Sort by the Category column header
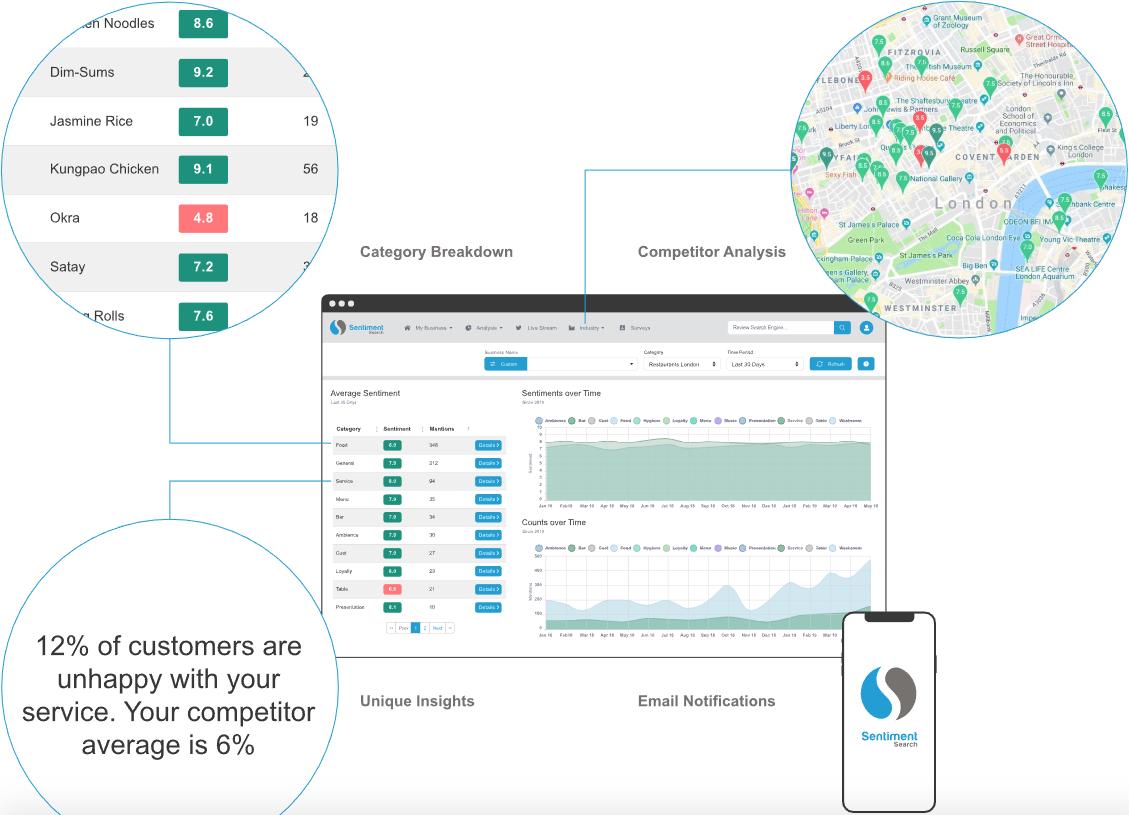 [348, 429]
